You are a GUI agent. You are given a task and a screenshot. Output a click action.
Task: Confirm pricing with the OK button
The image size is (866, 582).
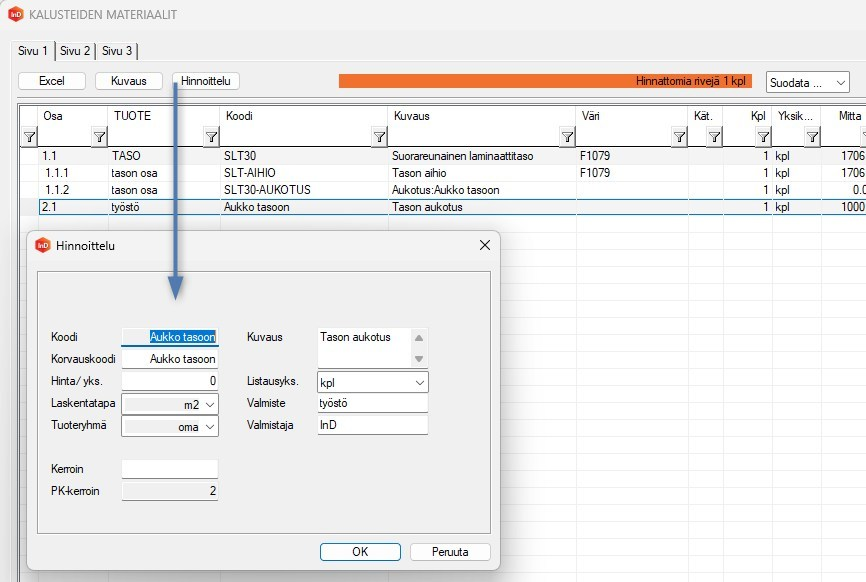click(x=360, y=552)
